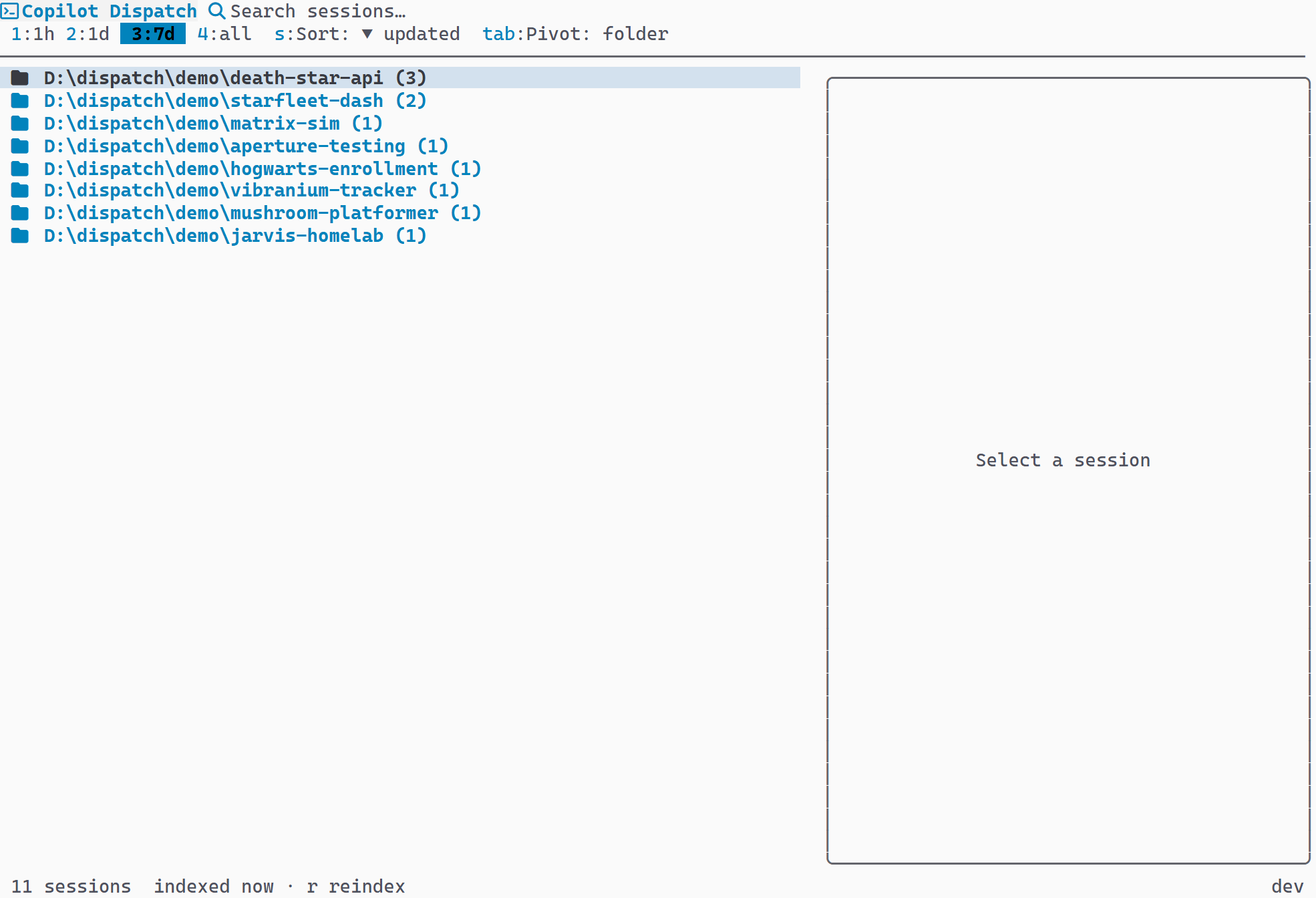This screenshot has height=898, width=1316.
Task: Enable the 2:1d time filter
Action: coord(88,33)
